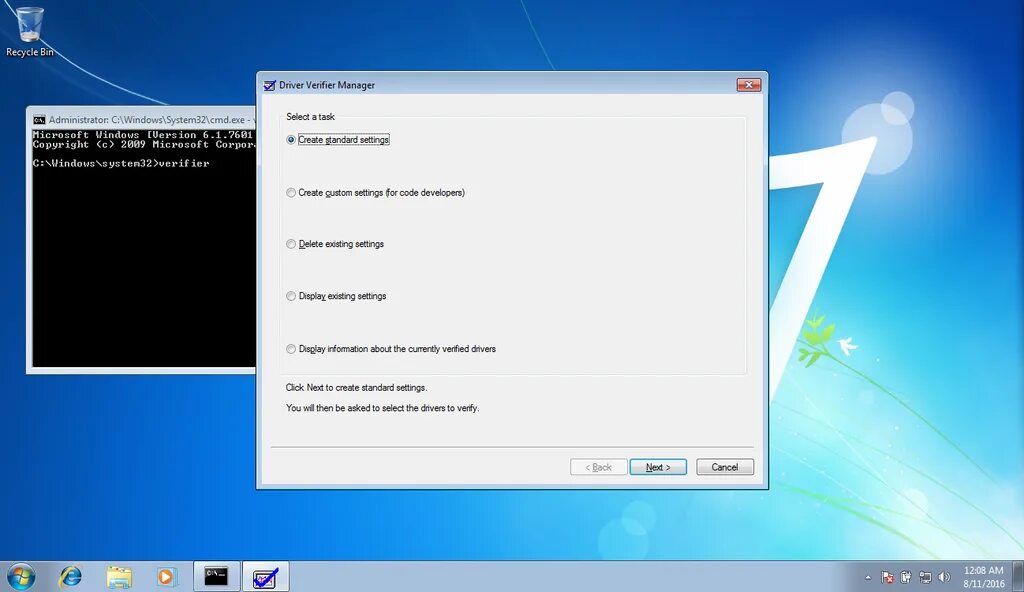Select Display information about currently verified drivers
The width and height of the screenshot is (1024, 592).
point(291,349)
